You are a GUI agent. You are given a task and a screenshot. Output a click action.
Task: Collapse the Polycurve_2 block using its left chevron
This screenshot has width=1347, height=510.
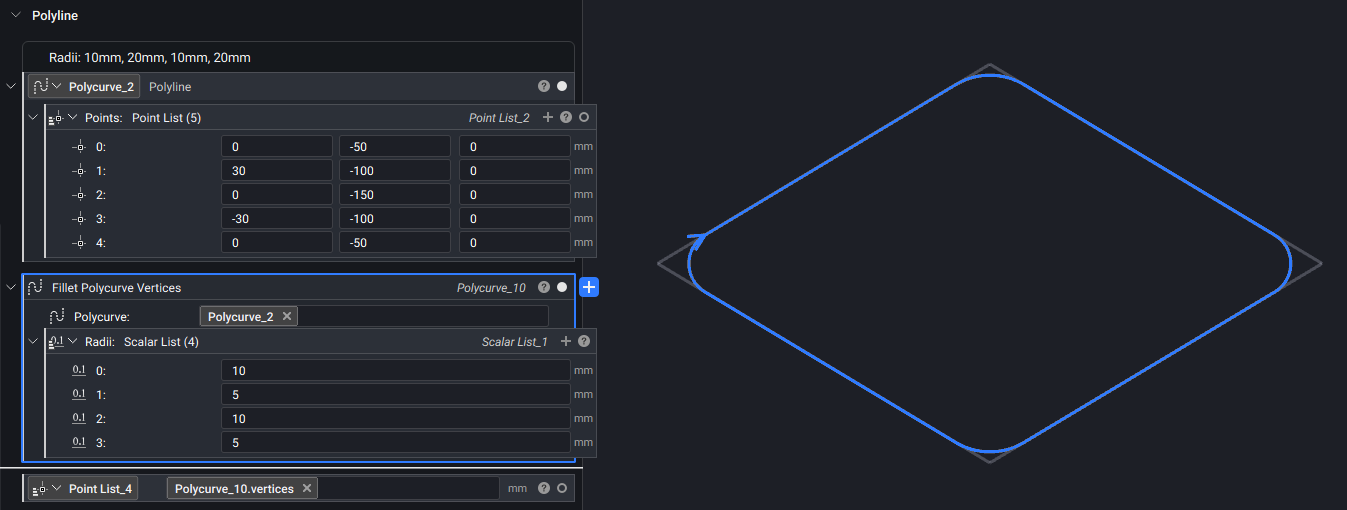point(11,87)
